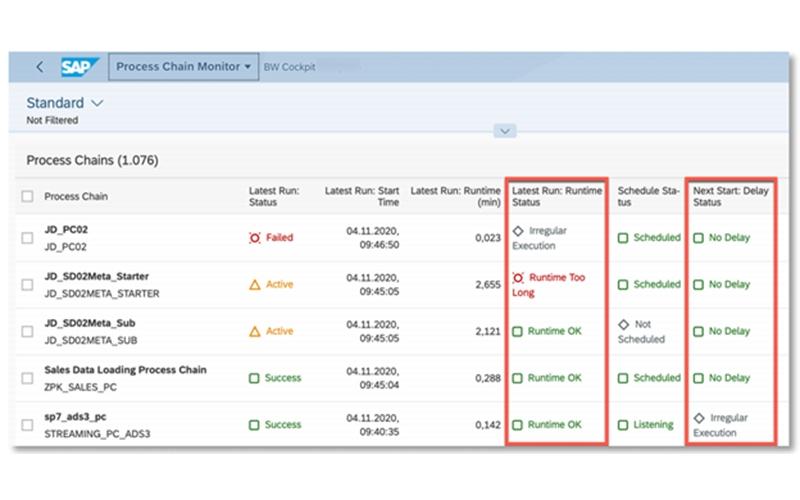
Task: Click the Irregular Execution runtime diamond icon for JD_PC02
Action: [x=518, y=231]
